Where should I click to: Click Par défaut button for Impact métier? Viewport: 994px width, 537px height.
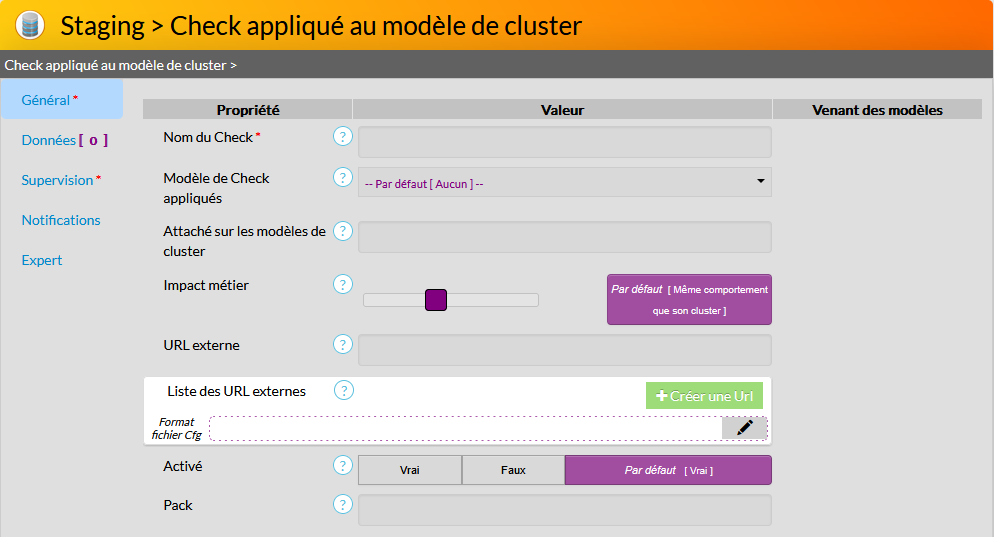click(689, 300)
